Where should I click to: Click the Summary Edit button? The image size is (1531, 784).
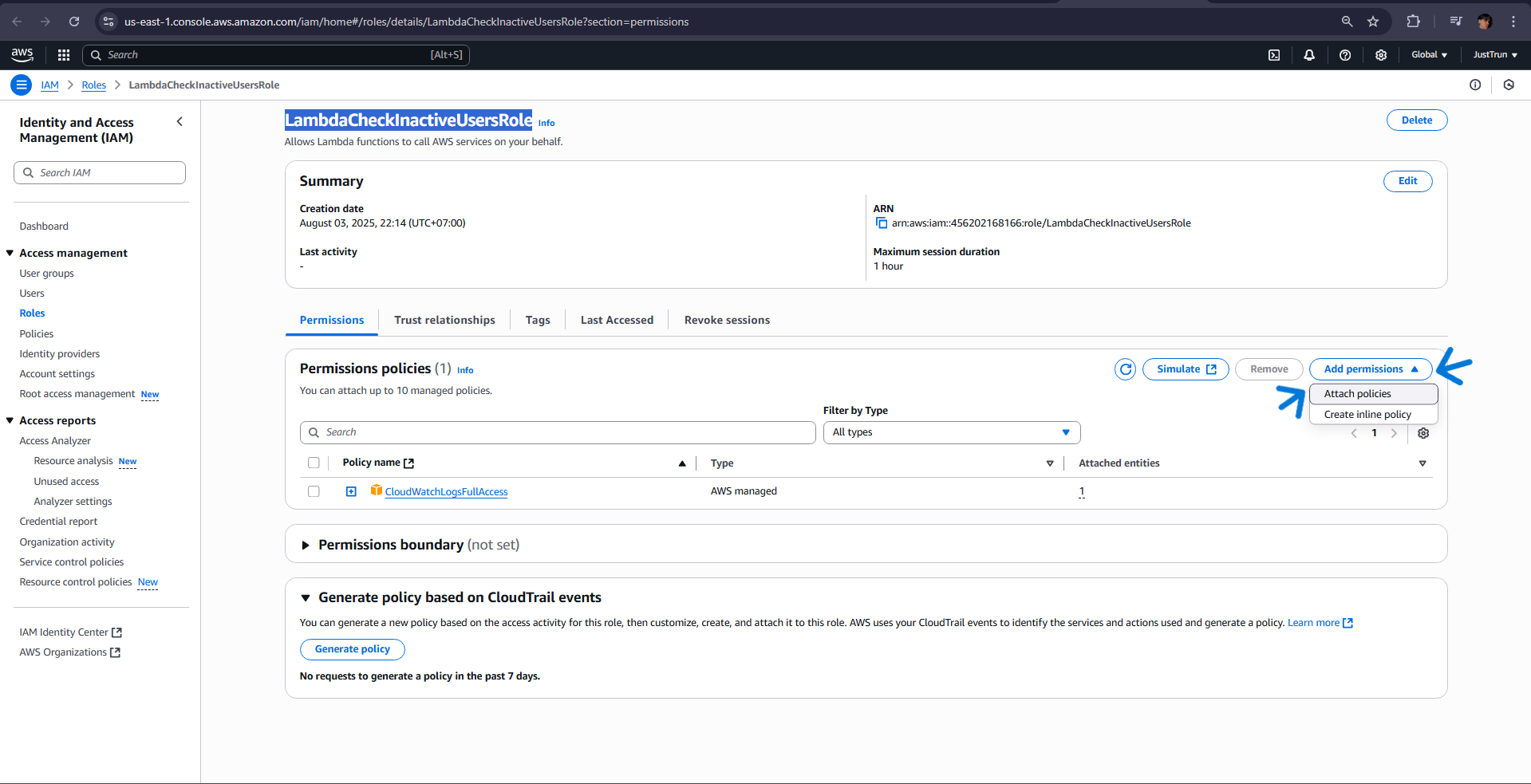(1407, 181)
